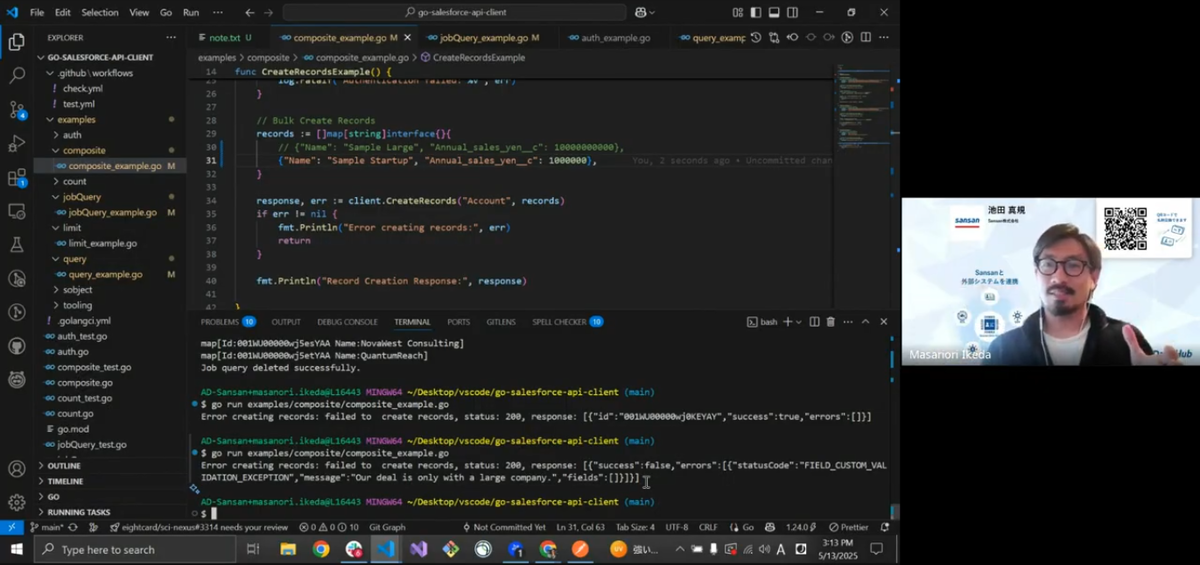Open the Testing flask icon view
The height and width of the screenshot is (565, 1200).
point(16,245)
